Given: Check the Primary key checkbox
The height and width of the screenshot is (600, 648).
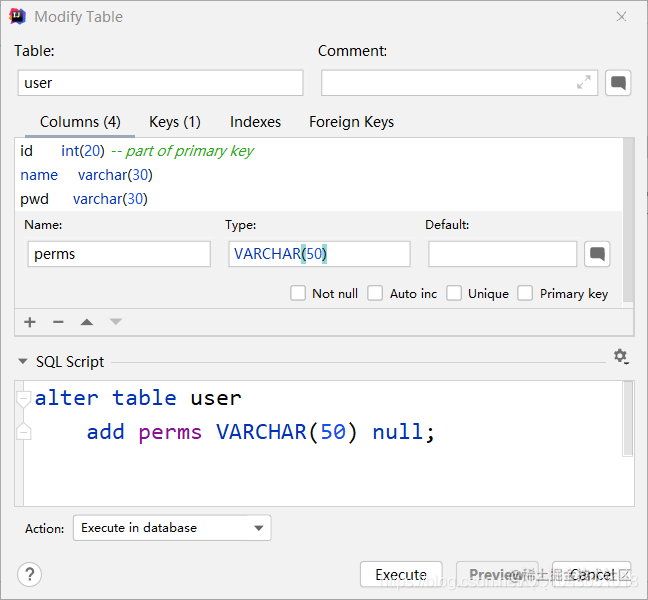Looking at the screenshot, I should [x=525, y=293].
